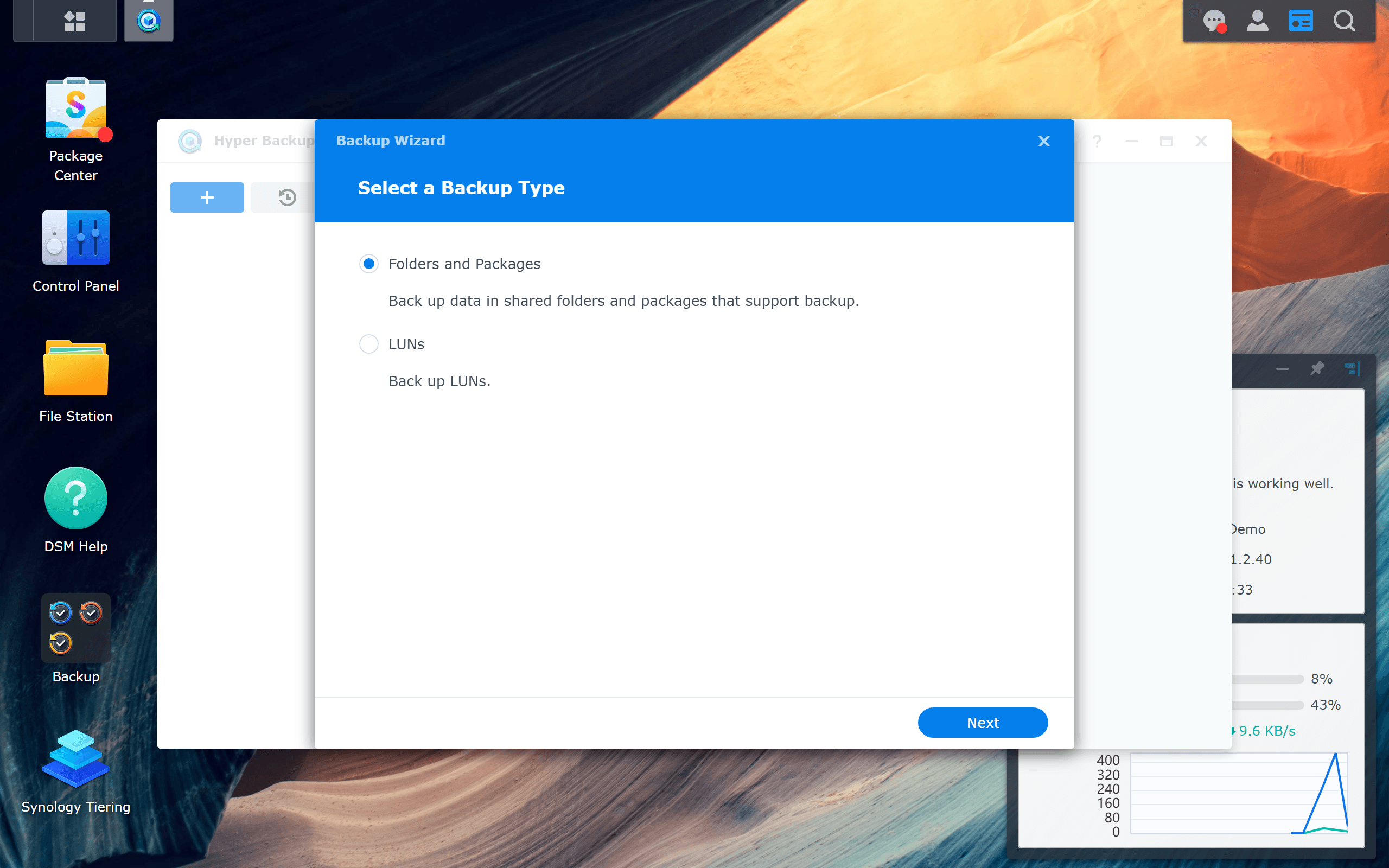The width and height of the screenshot is (1389, 868).
Task: Minimize the widget panel with dash icon
Action: point(1282,368)
